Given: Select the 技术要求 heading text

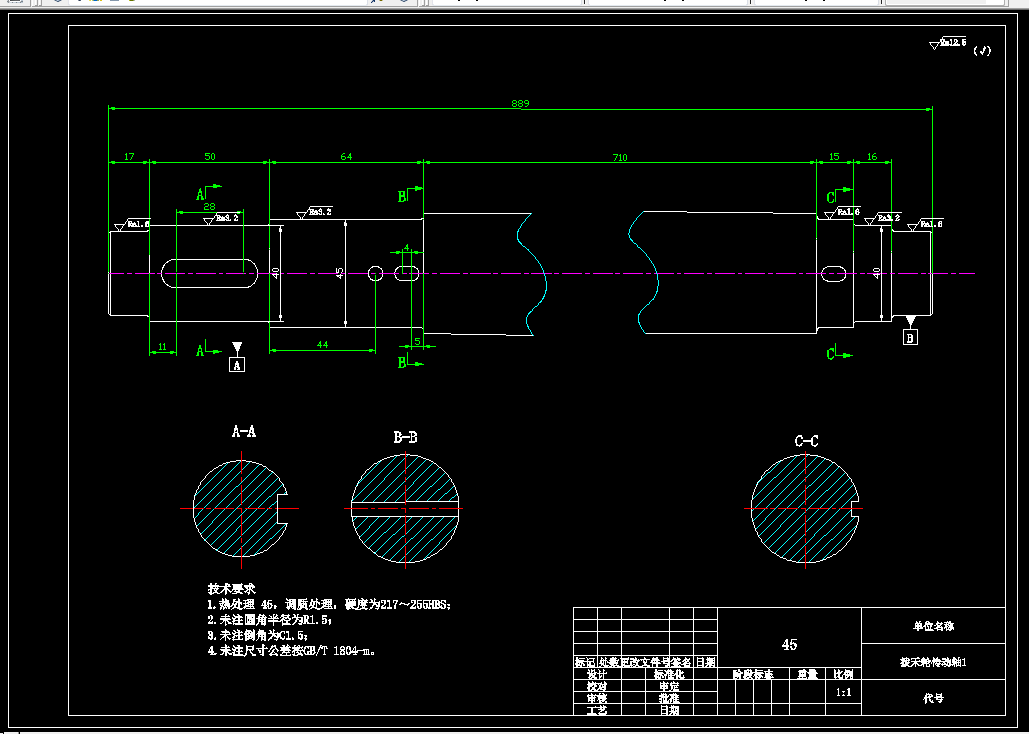Looking at the screenshot, I should point(232,589).
